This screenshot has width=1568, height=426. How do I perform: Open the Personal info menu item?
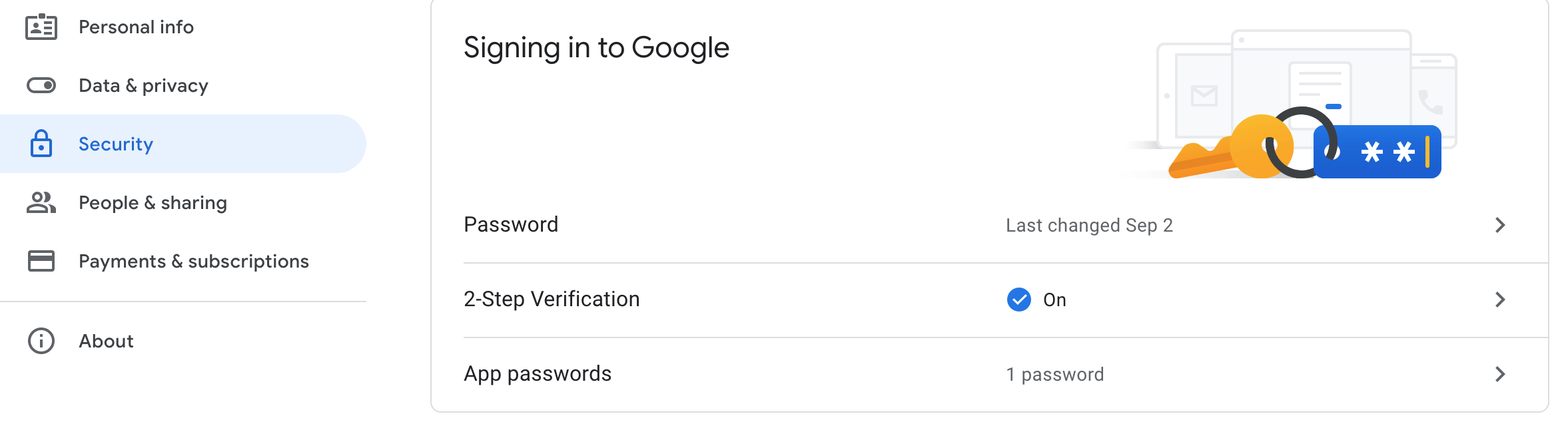[136, 27]
